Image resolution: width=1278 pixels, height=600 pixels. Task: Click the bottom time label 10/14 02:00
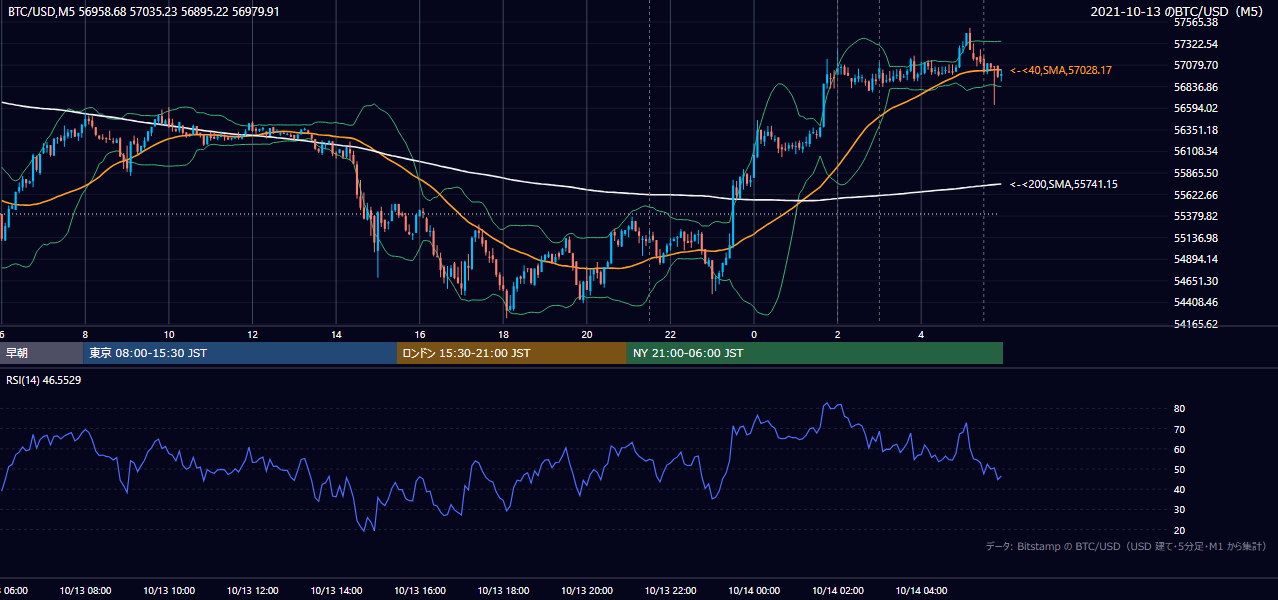point(837,591)
